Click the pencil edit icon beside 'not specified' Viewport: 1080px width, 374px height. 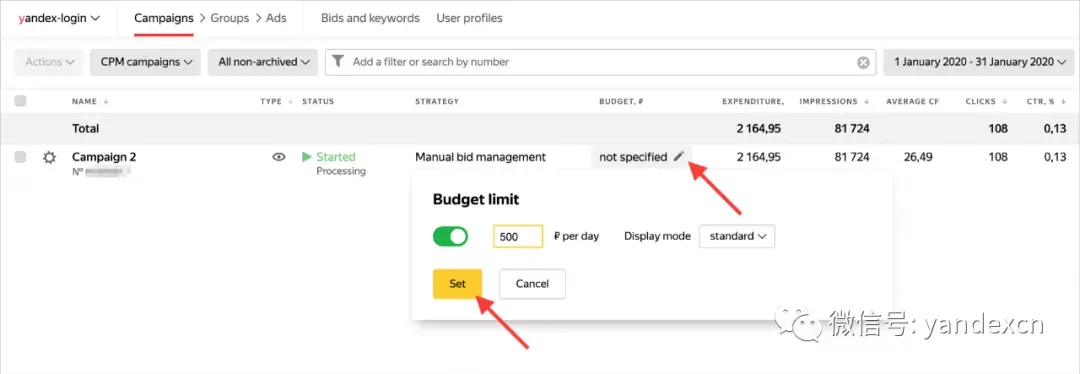click(x=679, y=157)
